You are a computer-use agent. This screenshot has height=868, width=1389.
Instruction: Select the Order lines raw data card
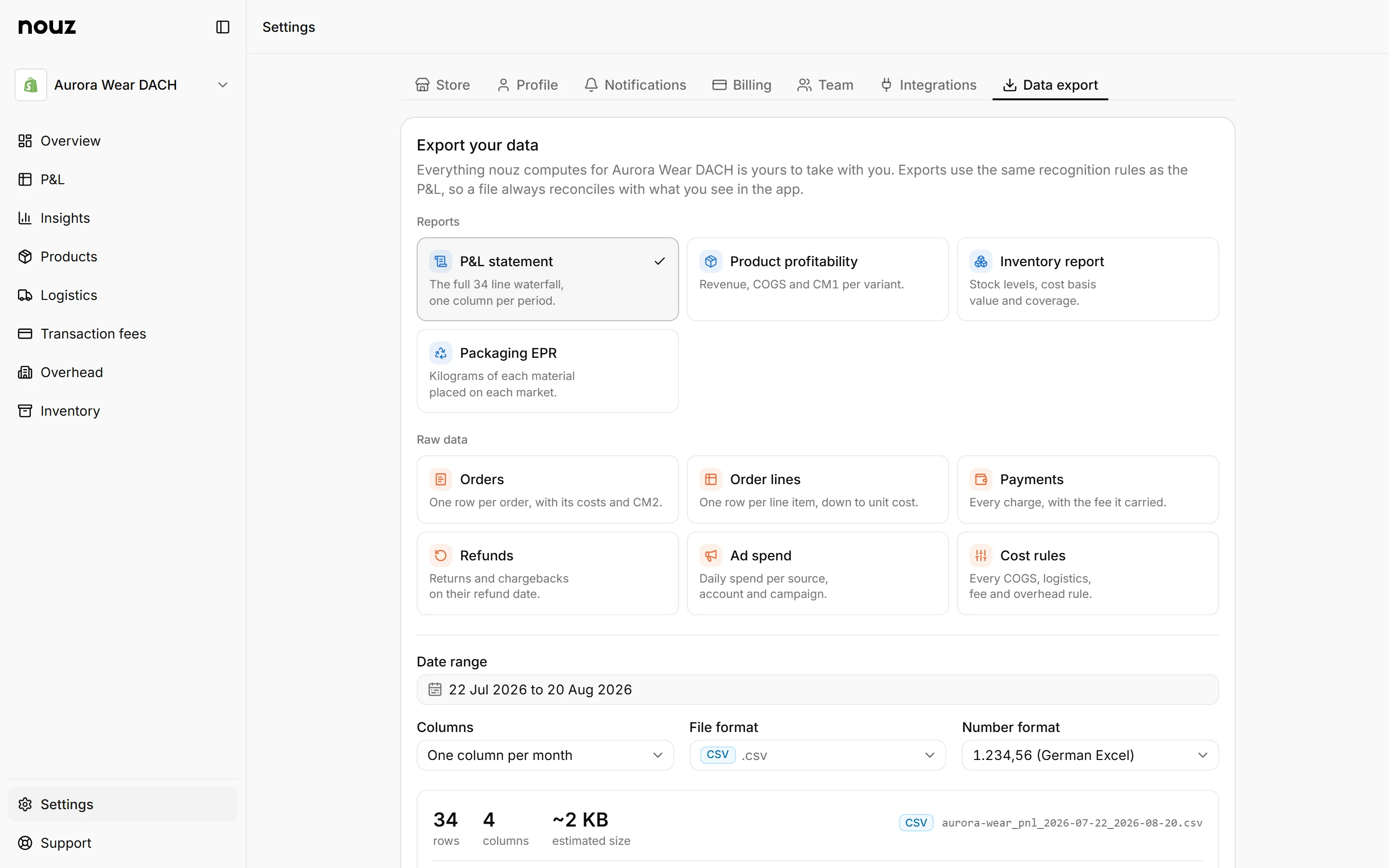pyautogui.click(x=817, y=489)
